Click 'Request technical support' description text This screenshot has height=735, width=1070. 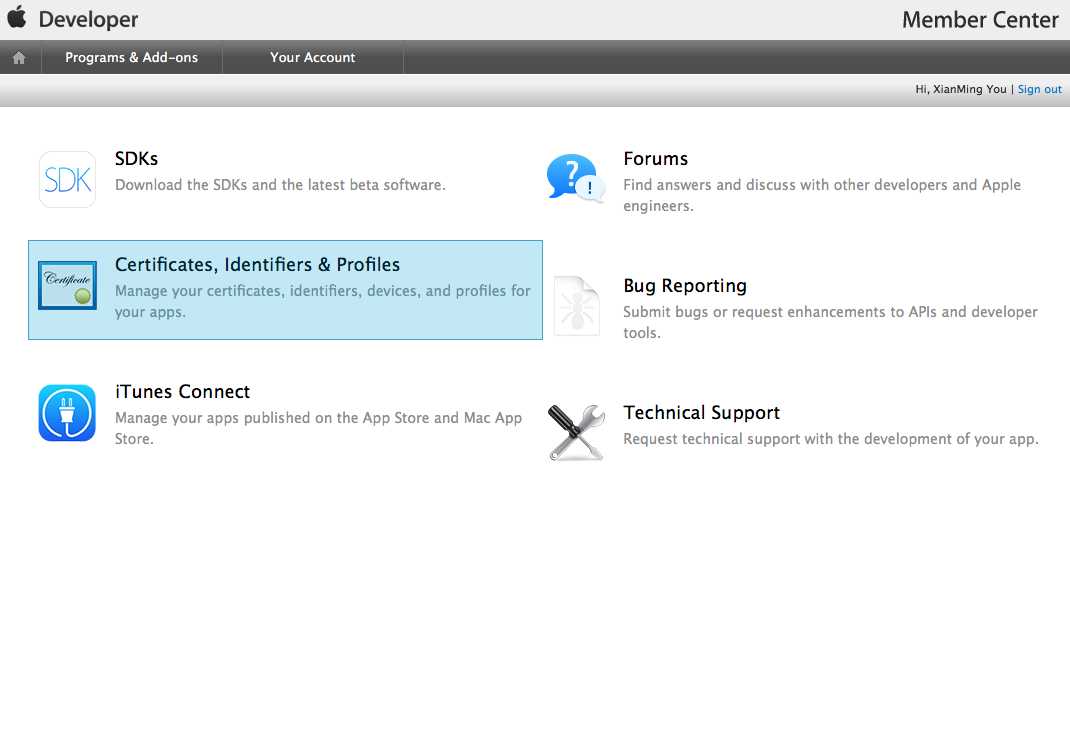tap(830, 439)
